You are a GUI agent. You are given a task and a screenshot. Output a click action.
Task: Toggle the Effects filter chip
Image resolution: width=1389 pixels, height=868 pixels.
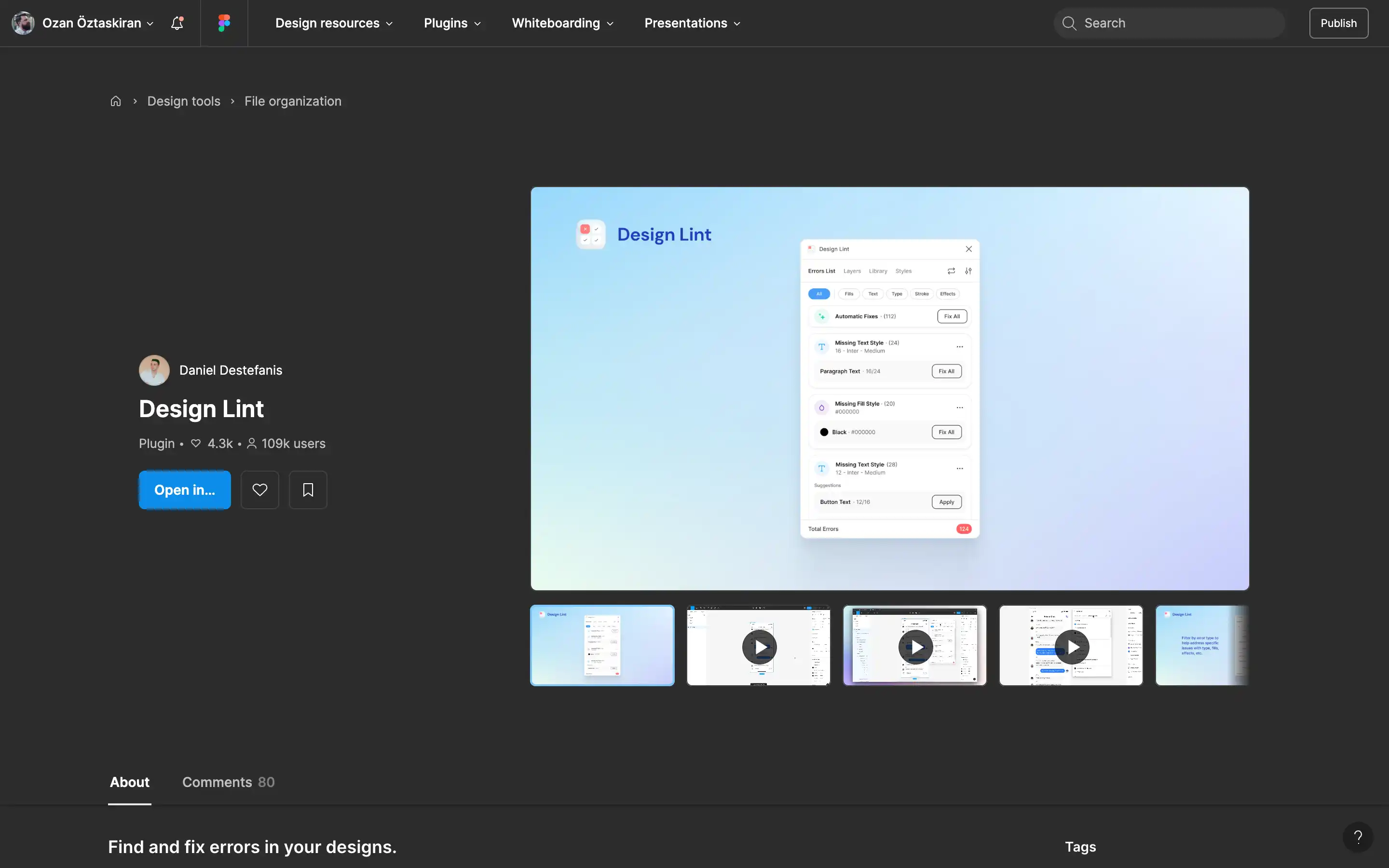click(948, 294)
